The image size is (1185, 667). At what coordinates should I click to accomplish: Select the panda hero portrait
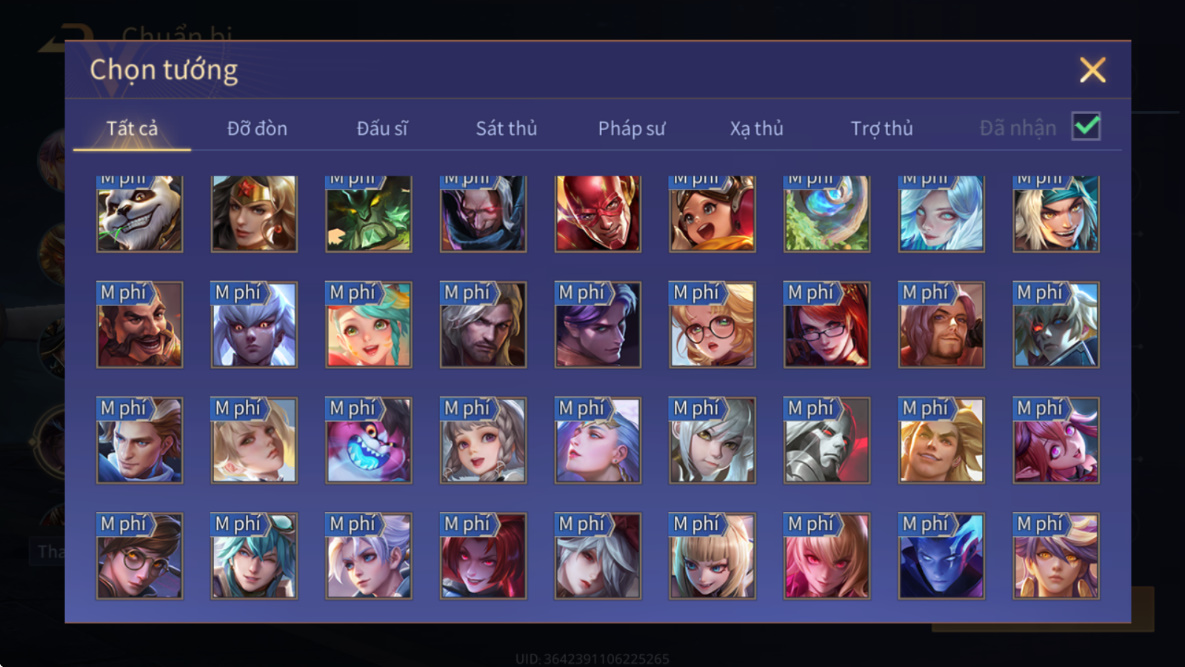(x=139, y=214)
